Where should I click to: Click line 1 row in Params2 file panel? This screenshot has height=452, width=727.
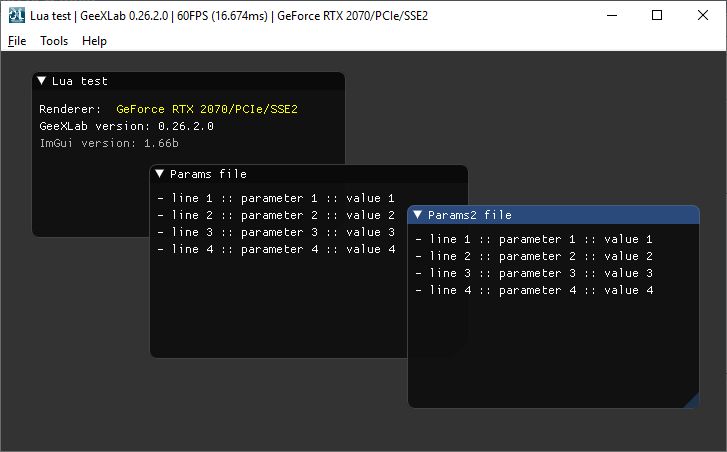[x=534, y=239]
